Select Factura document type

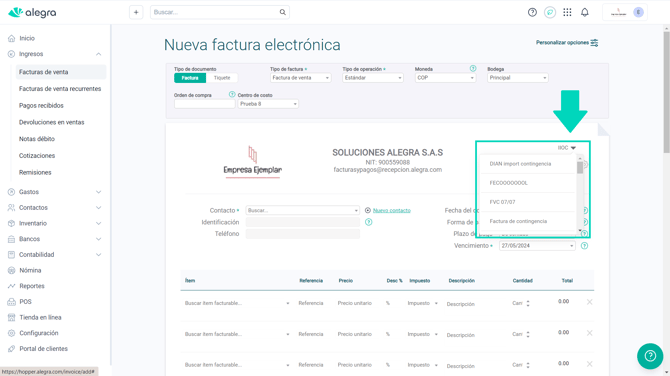coord(190,78)
